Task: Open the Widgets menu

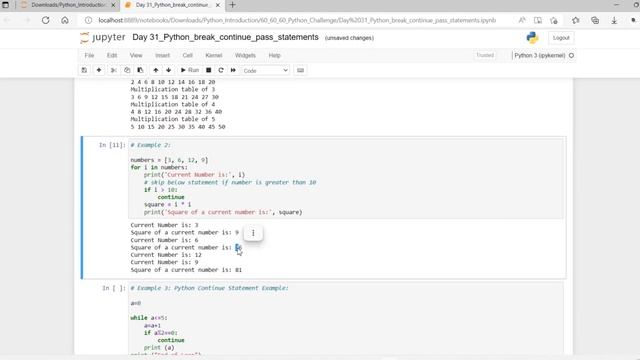Action: 245,55
